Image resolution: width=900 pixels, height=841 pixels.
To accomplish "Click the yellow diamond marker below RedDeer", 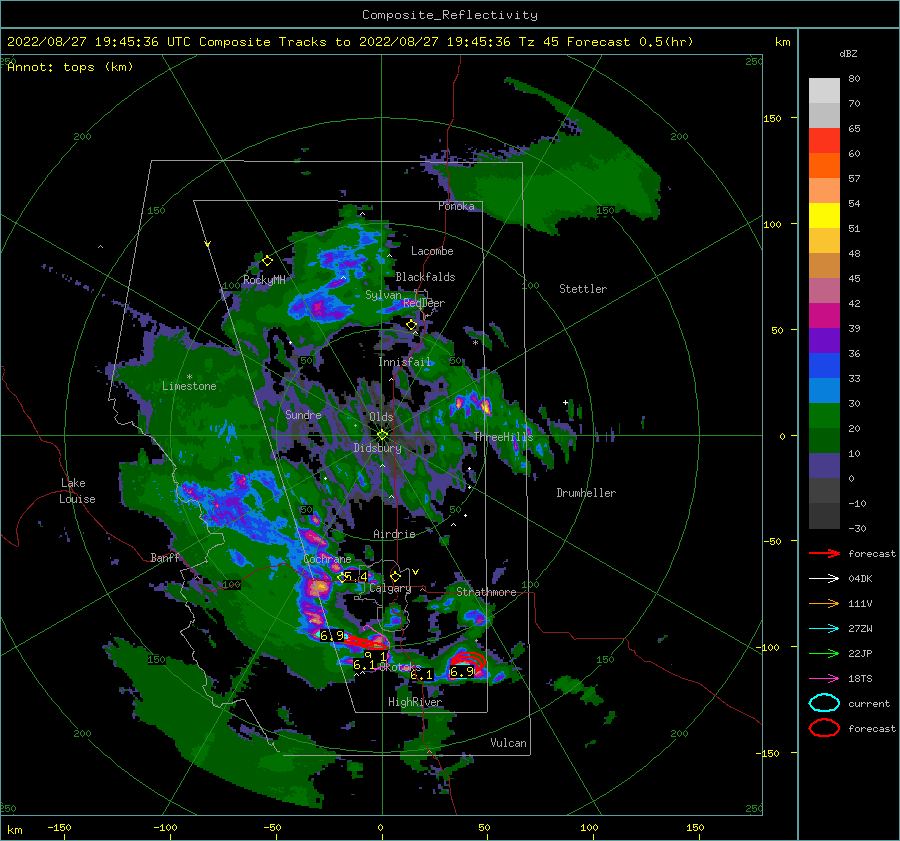I will [x=411, y=325].
